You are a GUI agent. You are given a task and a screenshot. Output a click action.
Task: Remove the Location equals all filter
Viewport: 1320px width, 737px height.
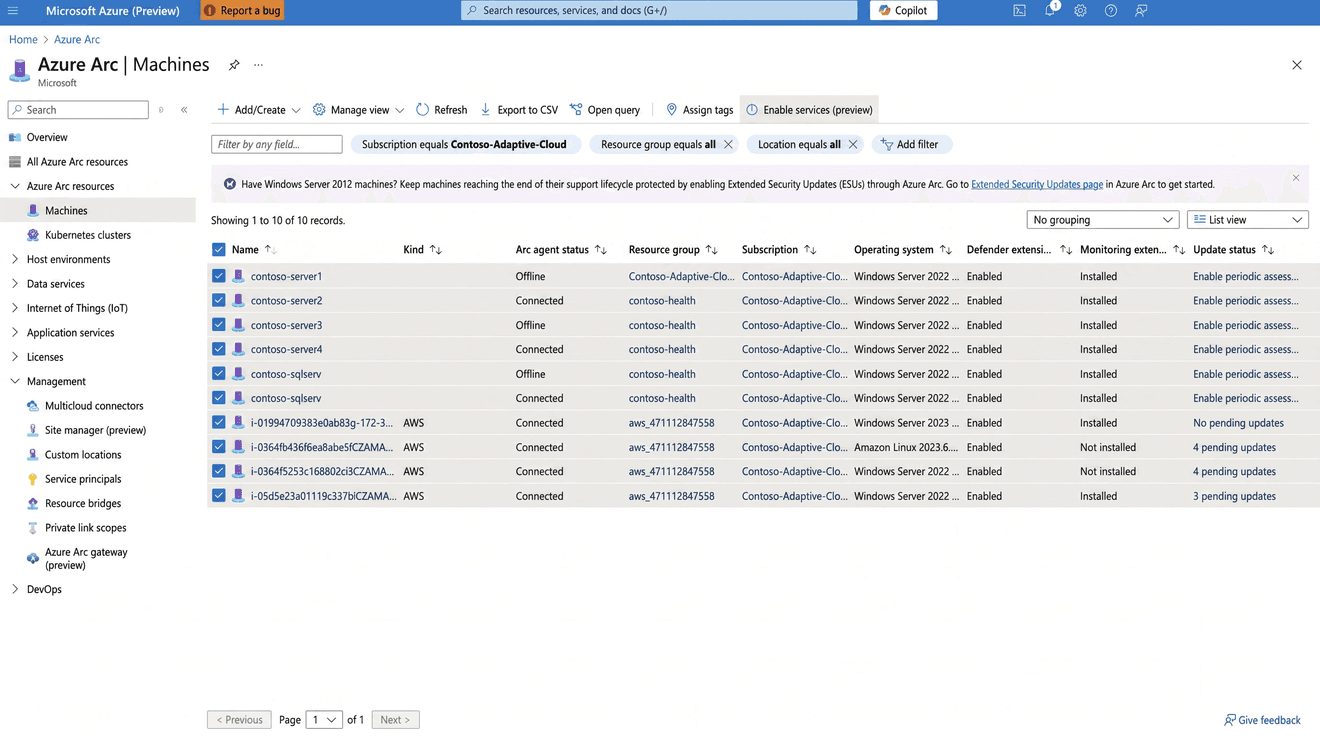853,145
